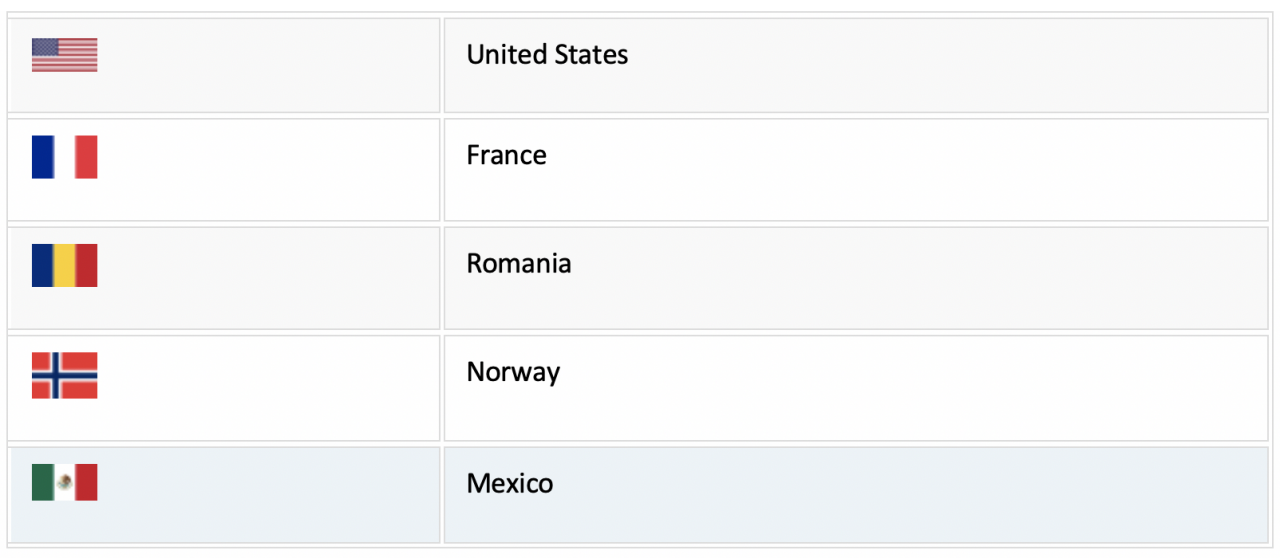
Task: Click the Norway flag icon
Action: coord(64,375)
